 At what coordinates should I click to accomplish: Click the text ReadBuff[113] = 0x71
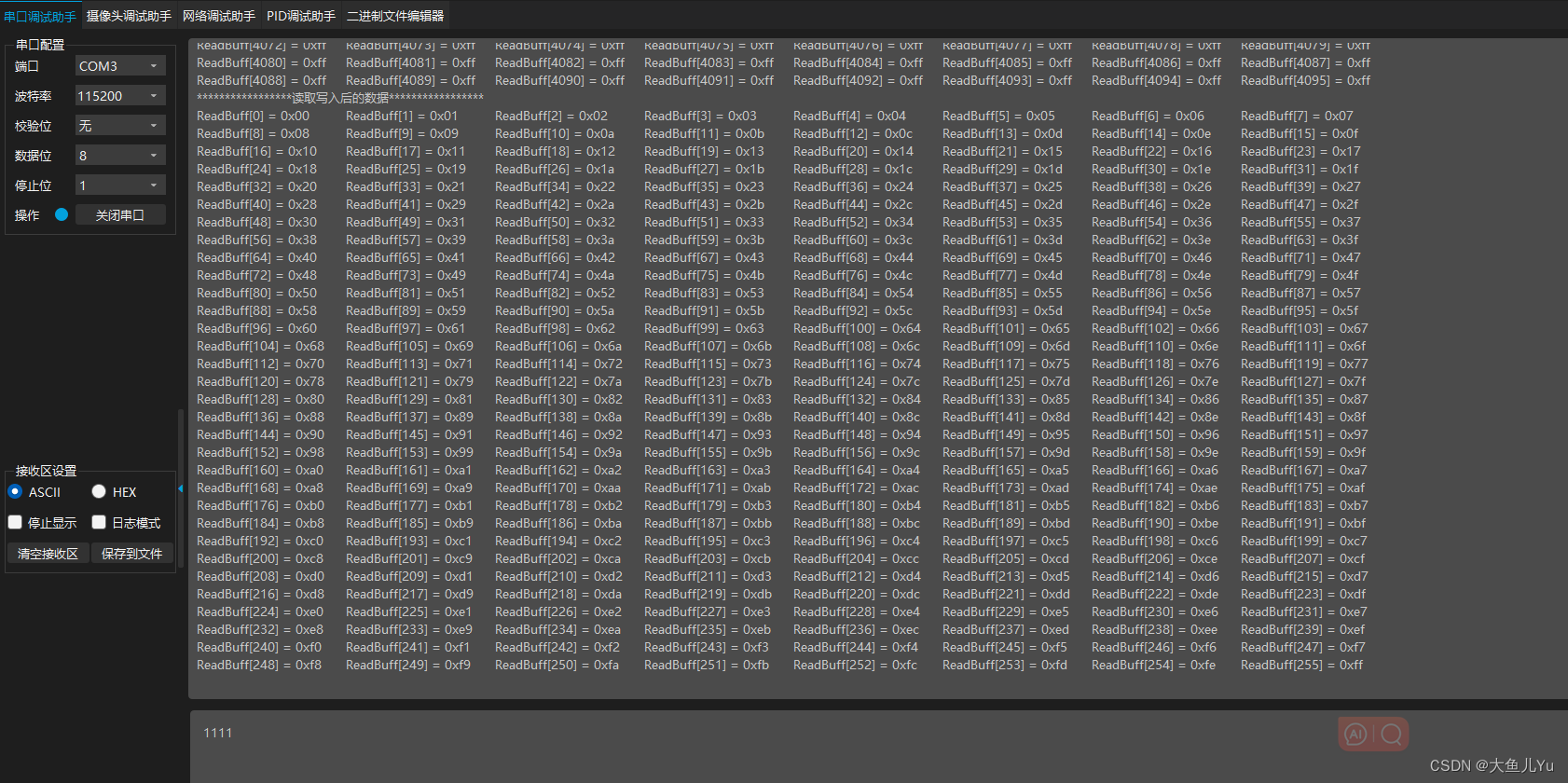[409, 364]
